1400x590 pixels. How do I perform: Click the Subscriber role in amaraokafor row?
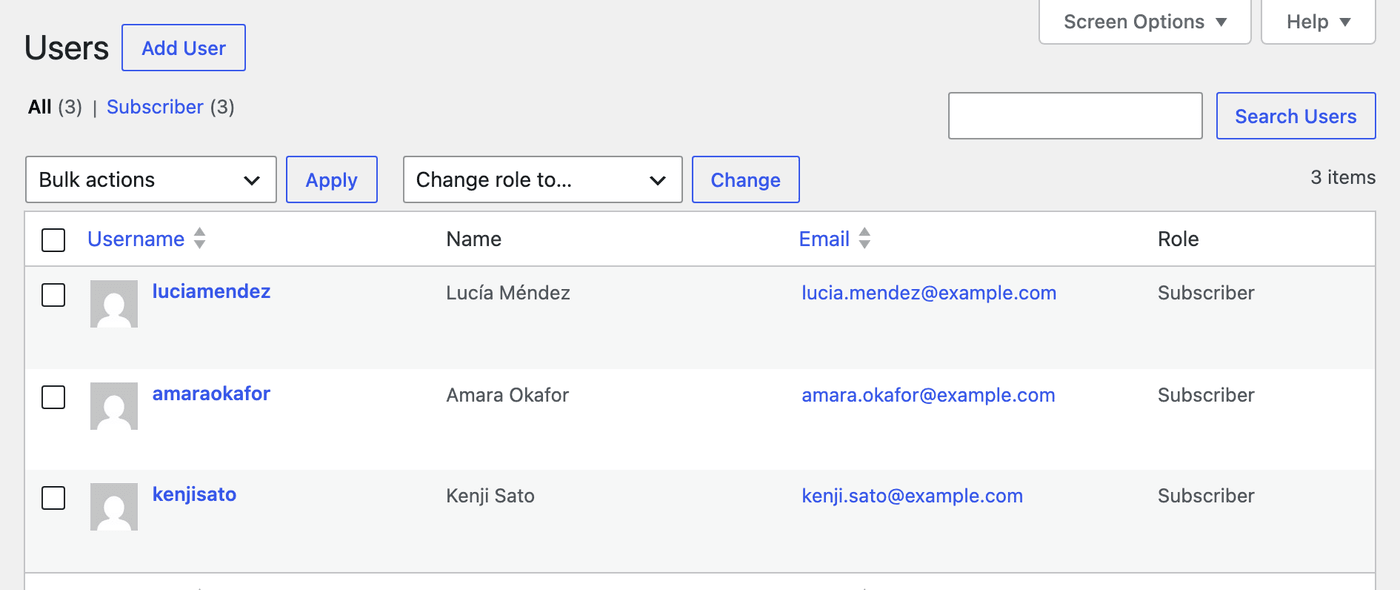coord(1206,395)
